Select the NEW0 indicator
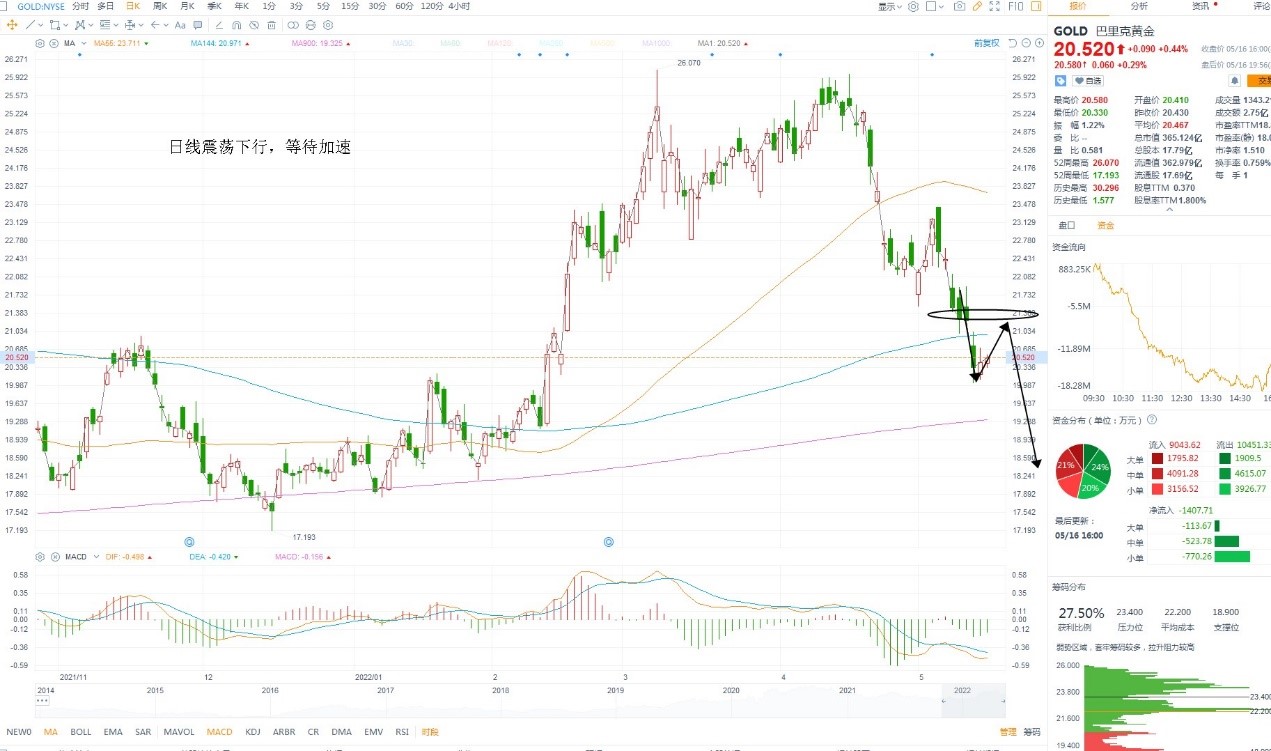 (x=20, y=732)
